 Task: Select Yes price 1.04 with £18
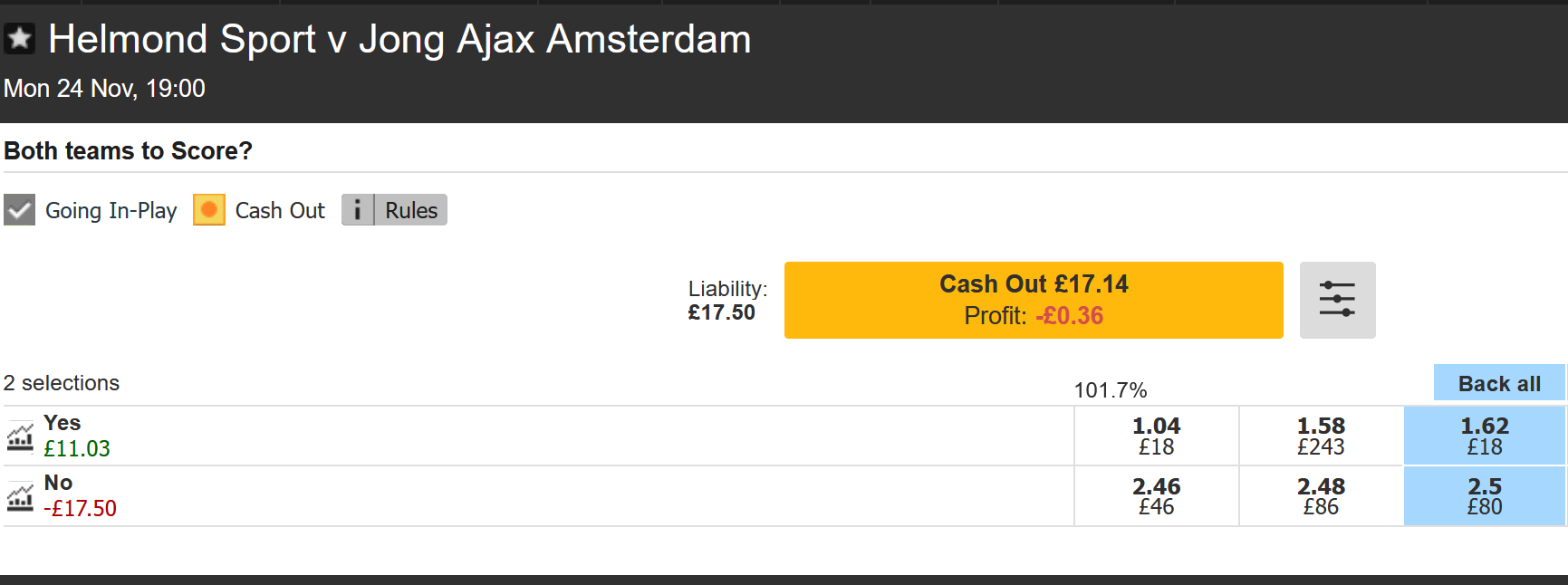[x=1156, y=436]
